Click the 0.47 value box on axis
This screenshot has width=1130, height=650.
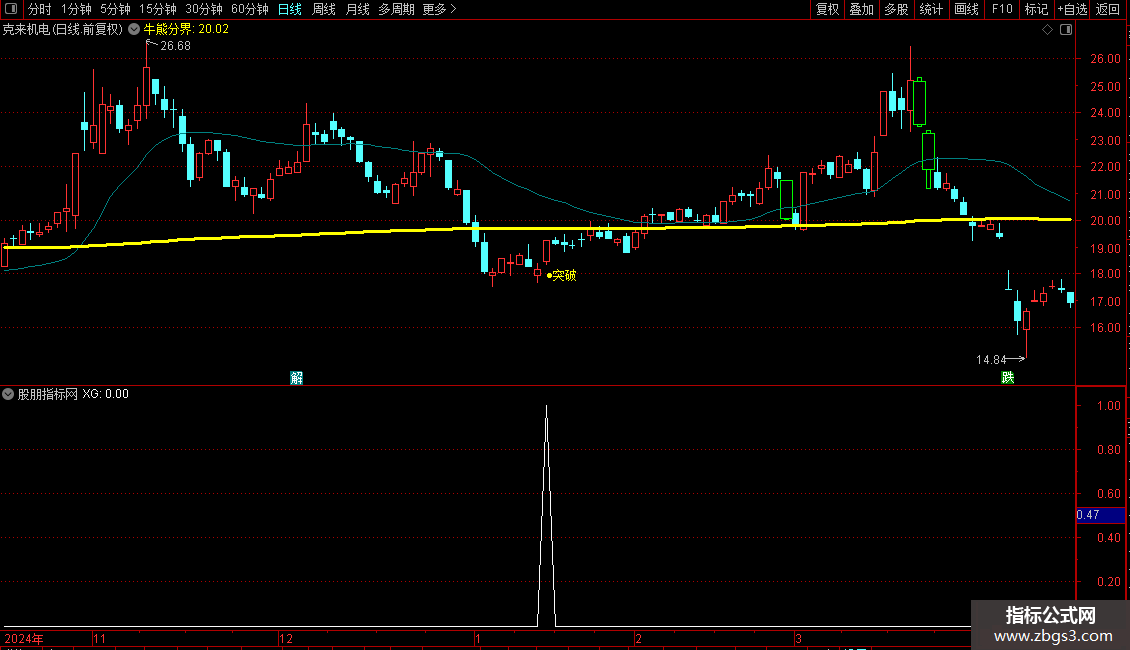point(1100,515)
